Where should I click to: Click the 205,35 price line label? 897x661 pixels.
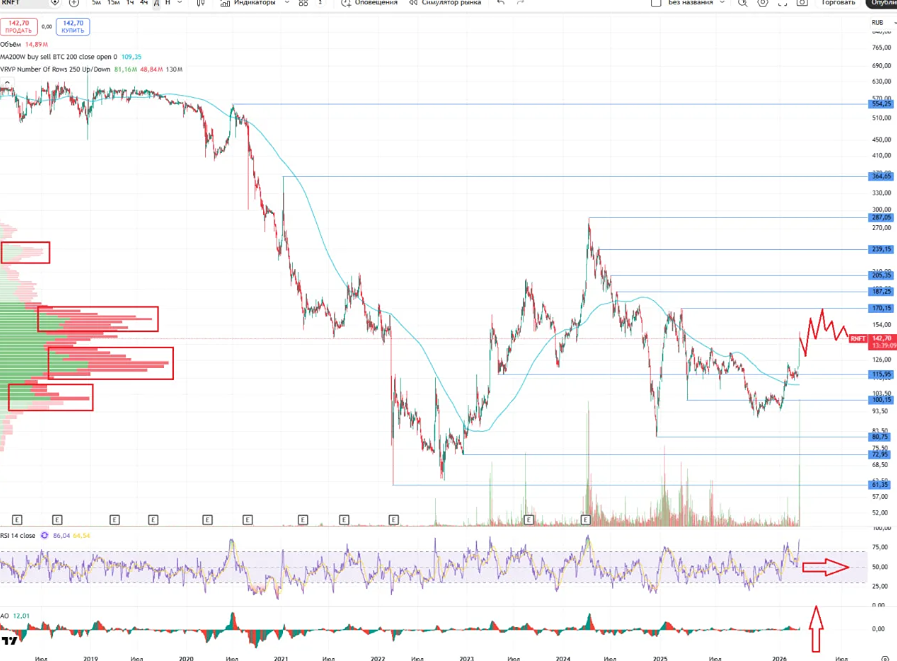coord(881,275)
